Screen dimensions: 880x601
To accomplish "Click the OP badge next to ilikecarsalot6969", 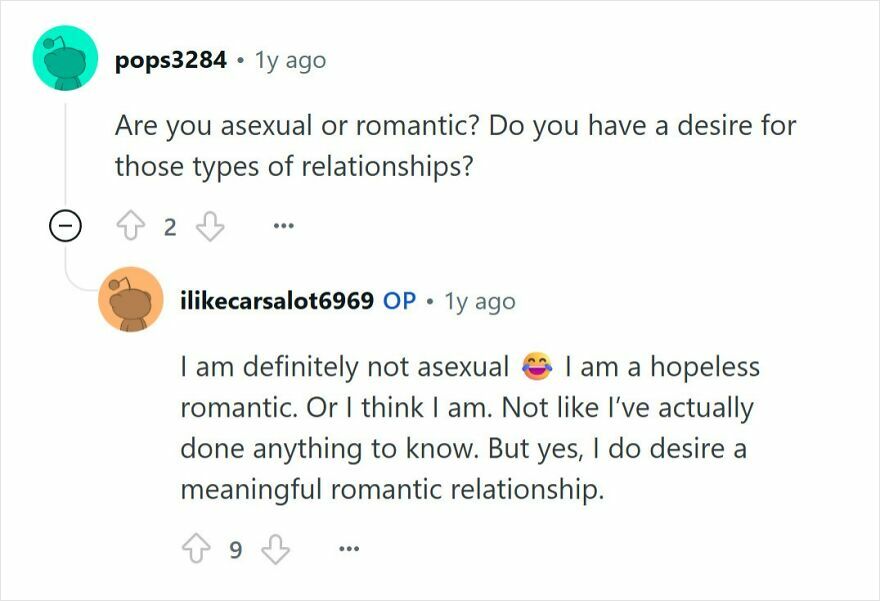I will pyautogui.click(x=398, y=300).
